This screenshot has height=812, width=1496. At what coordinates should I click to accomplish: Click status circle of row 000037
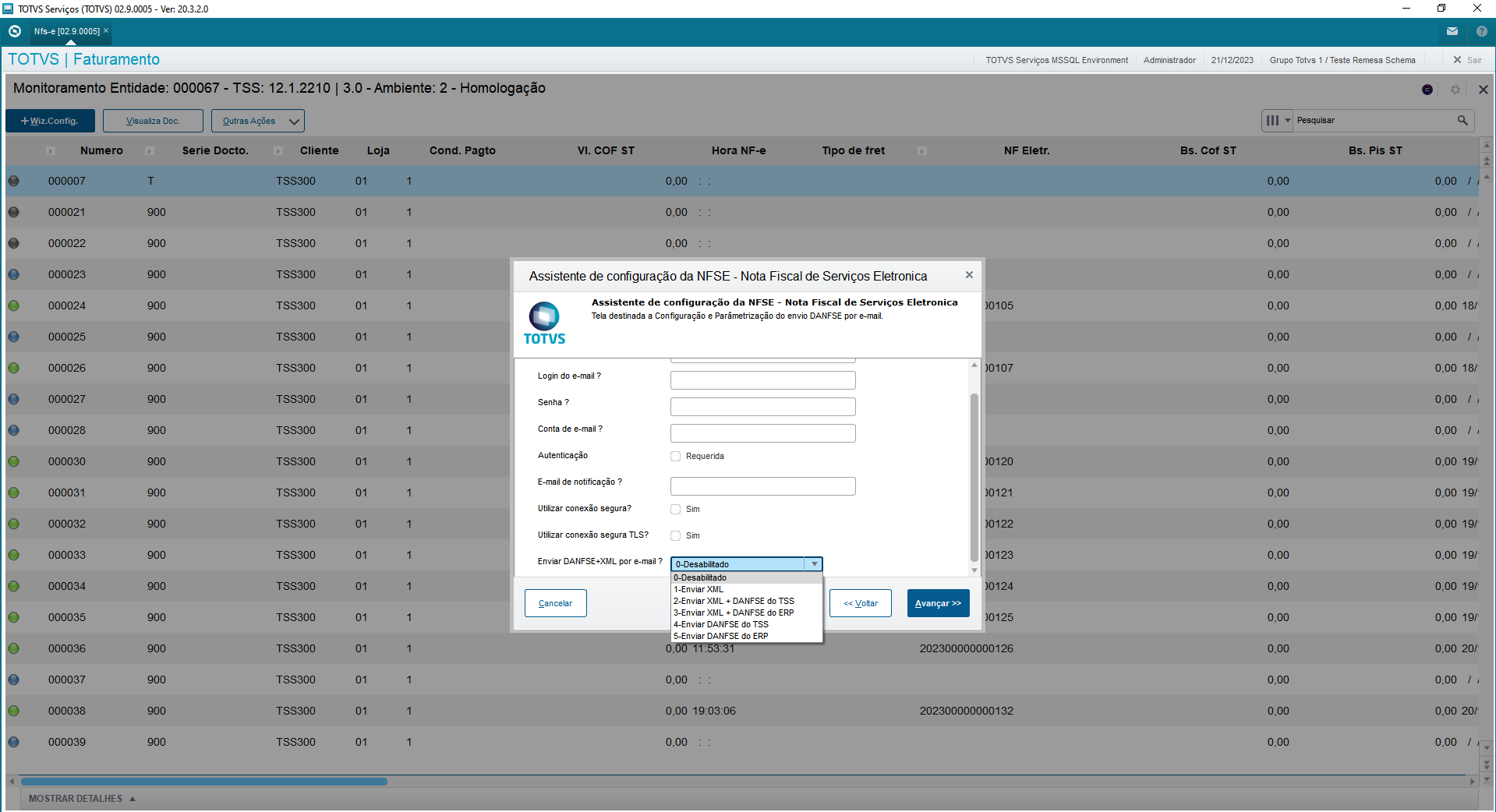point(13,680)
